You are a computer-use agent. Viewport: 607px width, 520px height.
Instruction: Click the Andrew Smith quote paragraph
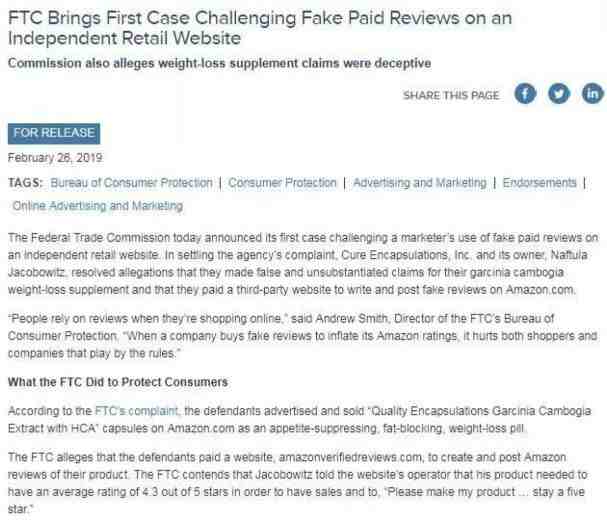303,336
